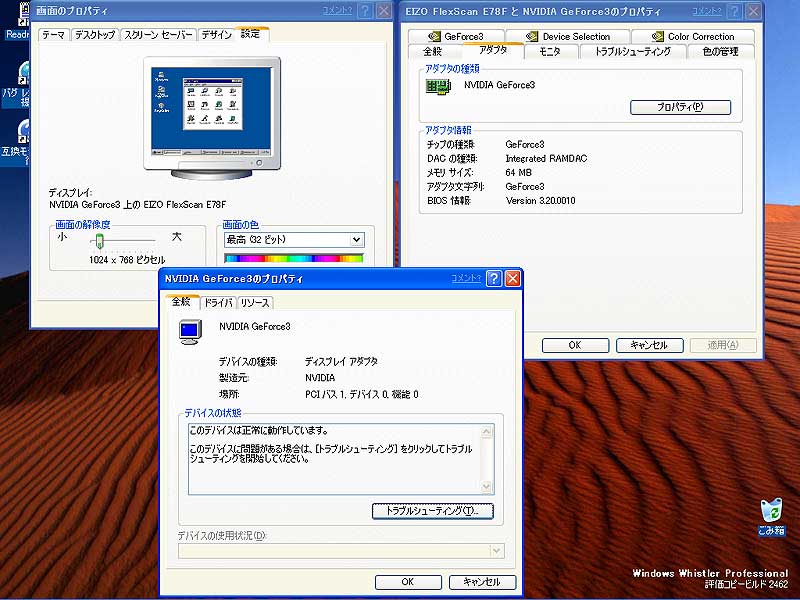Click the screen resolution slider handle
Image resolution: width=800 pixels, height=600 pixels.
99,241
